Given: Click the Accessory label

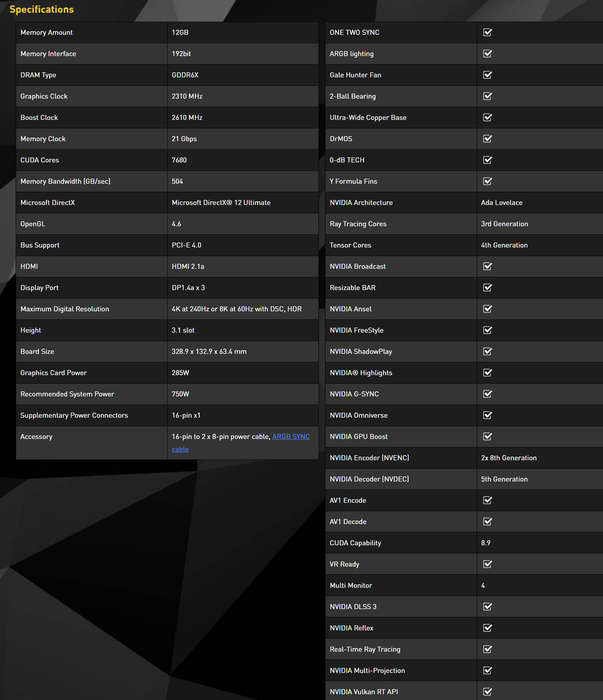Looking at the screenshot, I should pos(36,437).
